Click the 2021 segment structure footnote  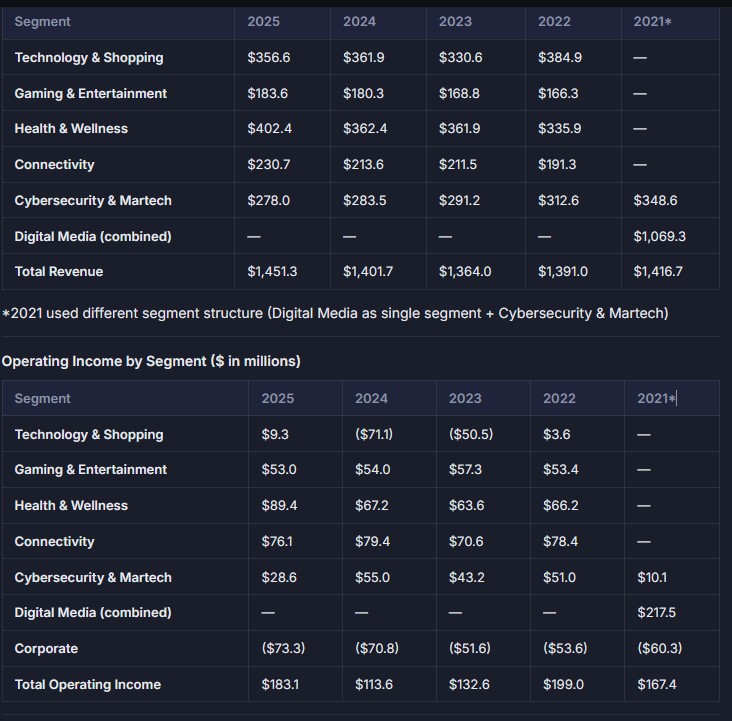click(x=335, y=313)
